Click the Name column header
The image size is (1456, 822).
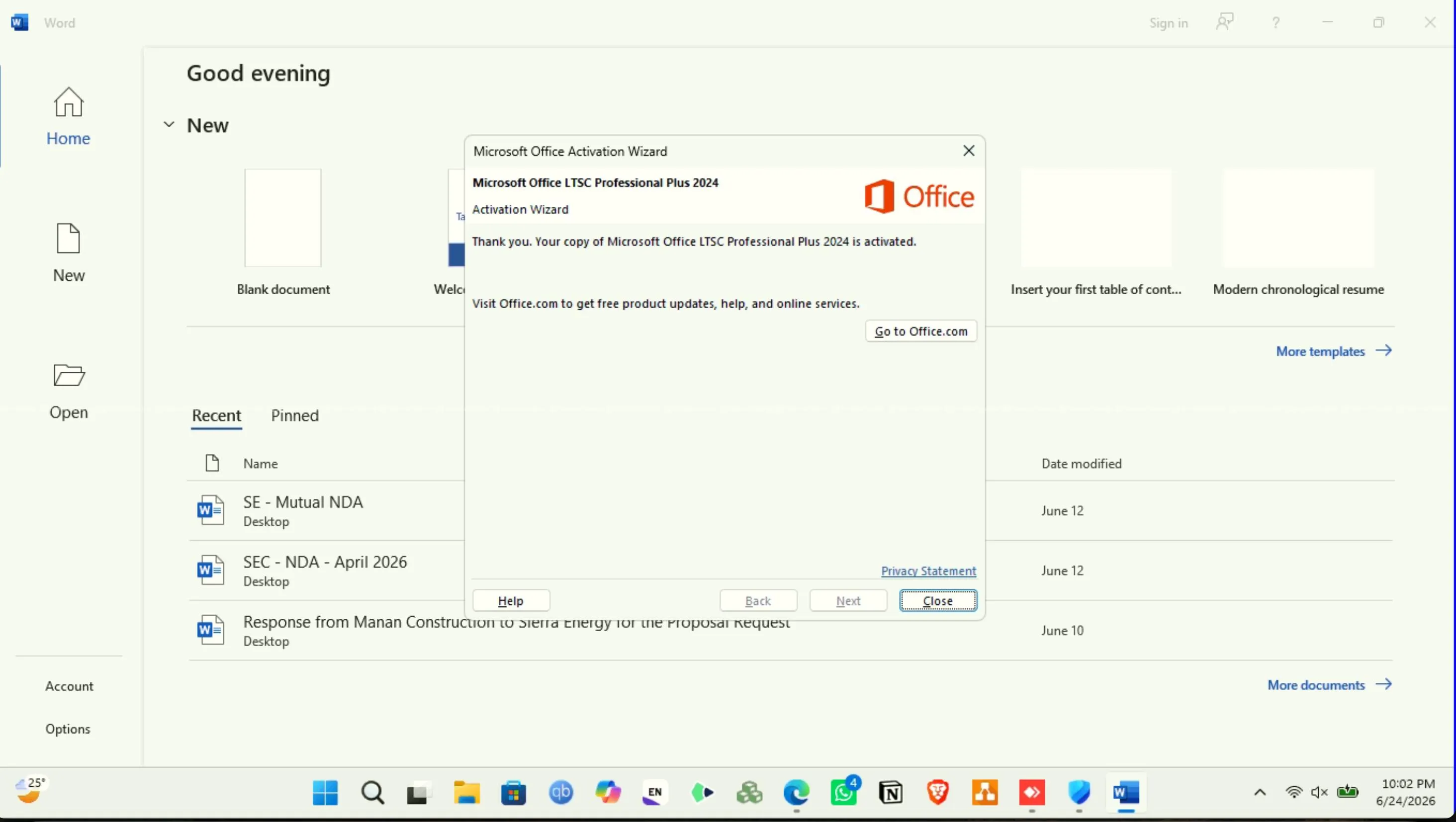[x=261, y=463]
